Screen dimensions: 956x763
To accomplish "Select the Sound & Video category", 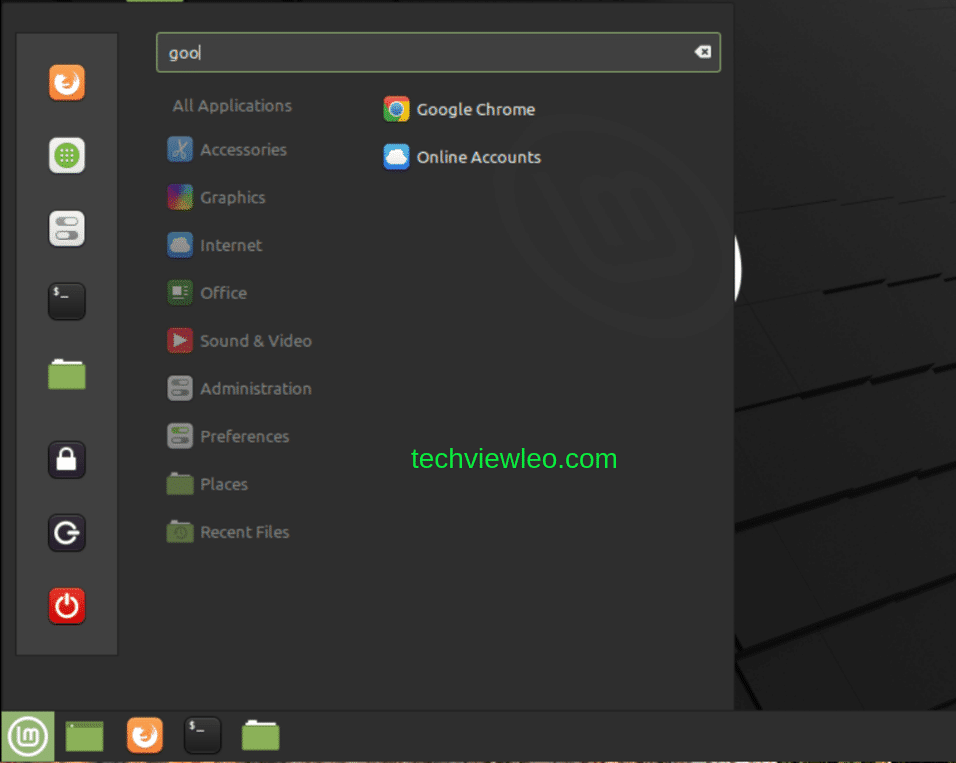I will pyautogui.click(x=256, y=340).
